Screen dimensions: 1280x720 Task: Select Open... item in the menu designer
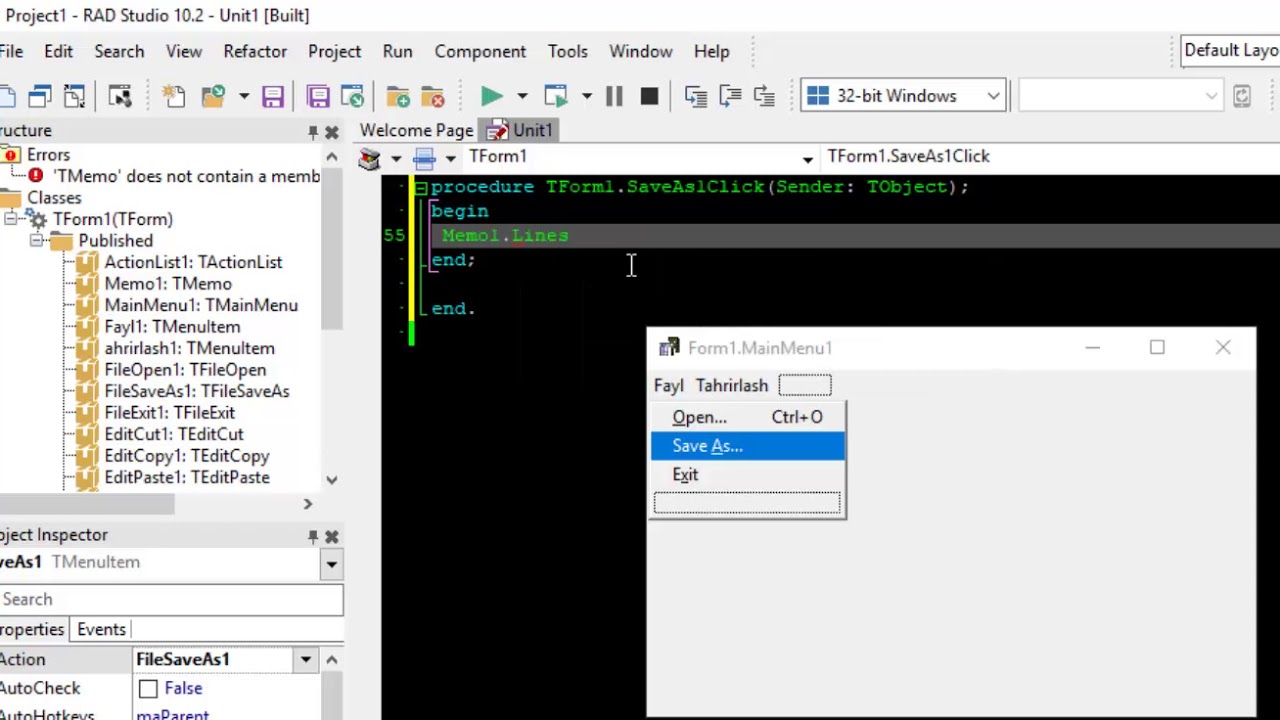coord(747,417)
